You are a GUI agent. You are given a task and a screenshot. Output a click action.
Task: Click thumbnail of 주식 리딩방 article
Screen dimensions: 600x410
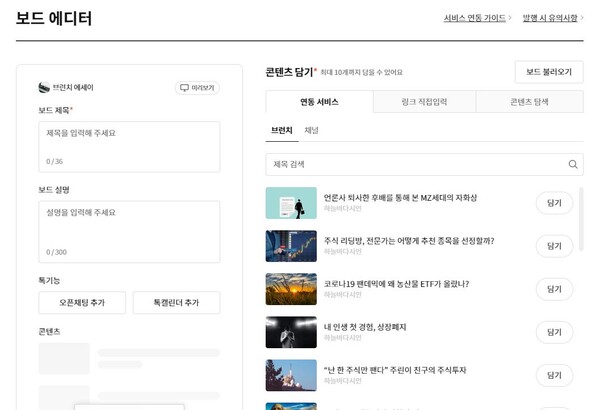point(291,246)
